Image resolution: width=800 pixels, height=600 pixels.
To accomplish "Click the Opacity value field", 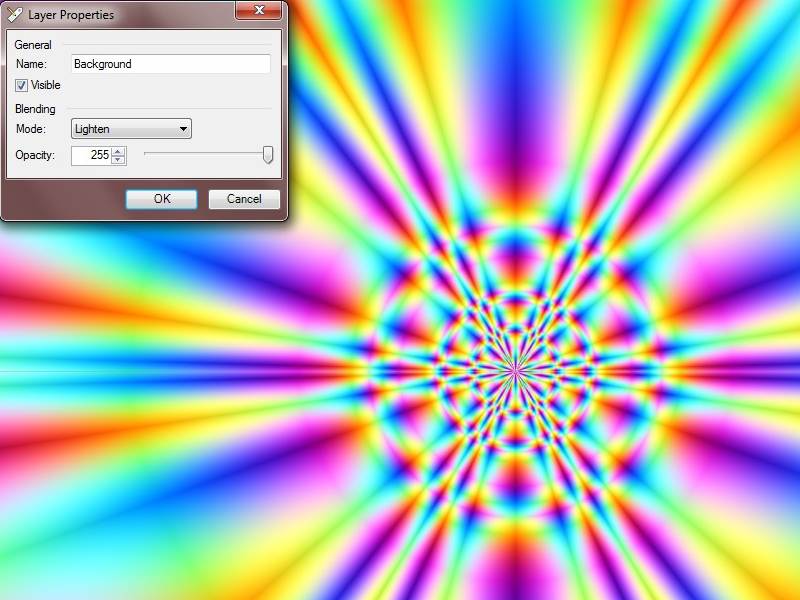I will (91, 155).
